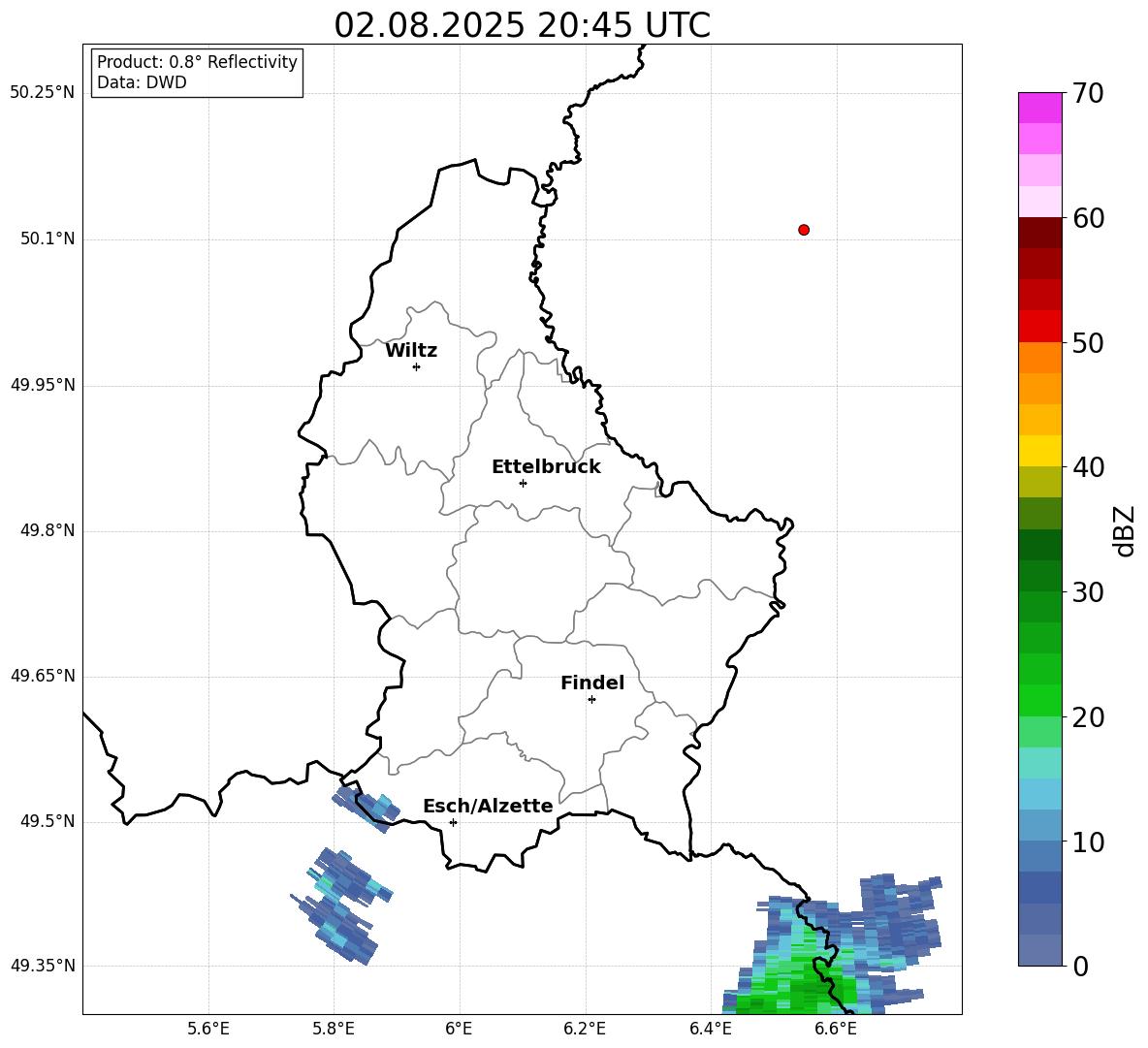Click the Product: 0.8° Reflectivity text

click(197, 62)
